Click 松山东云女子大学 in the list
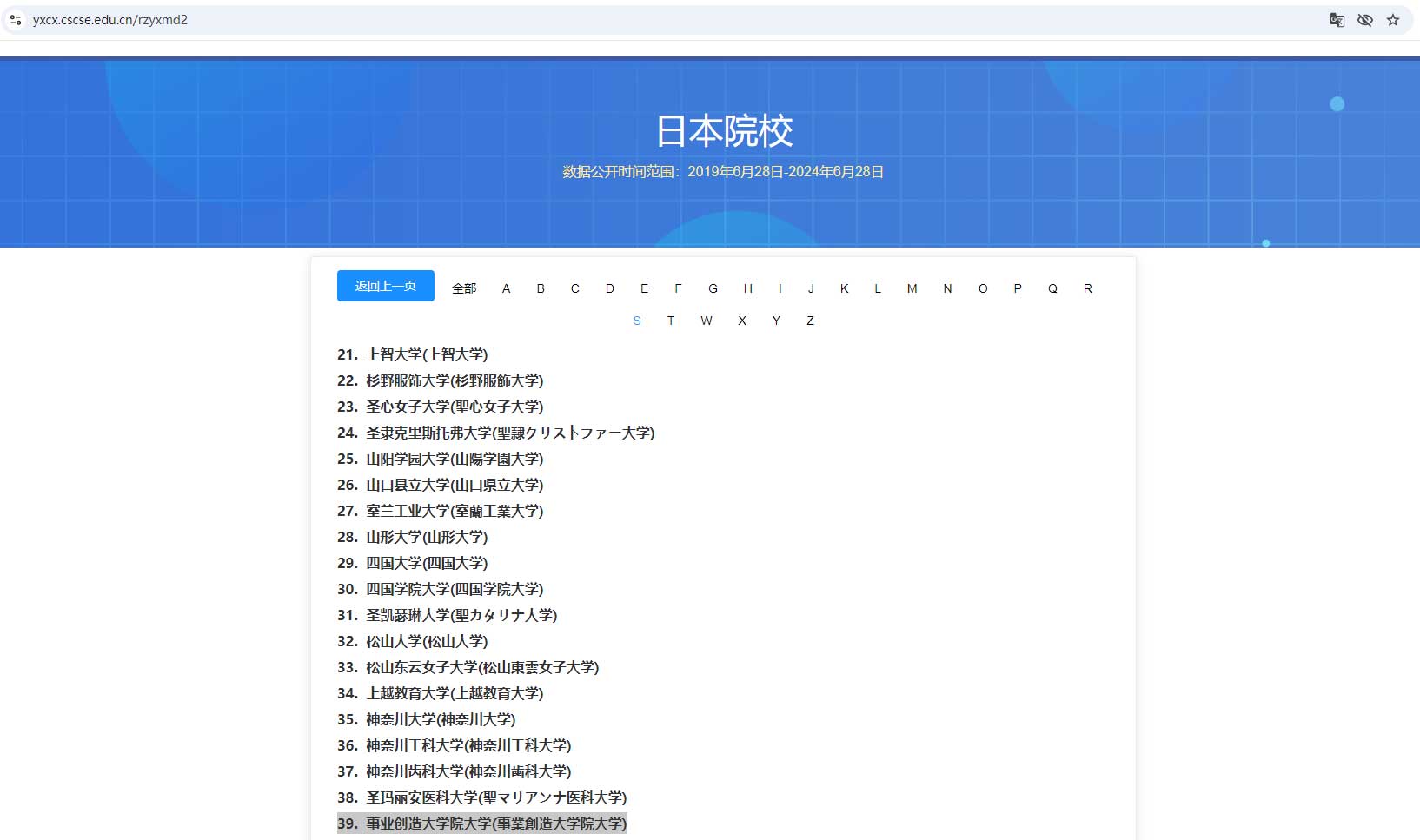This screenshot has height=840, width=1420. click(x=481, y=667)
